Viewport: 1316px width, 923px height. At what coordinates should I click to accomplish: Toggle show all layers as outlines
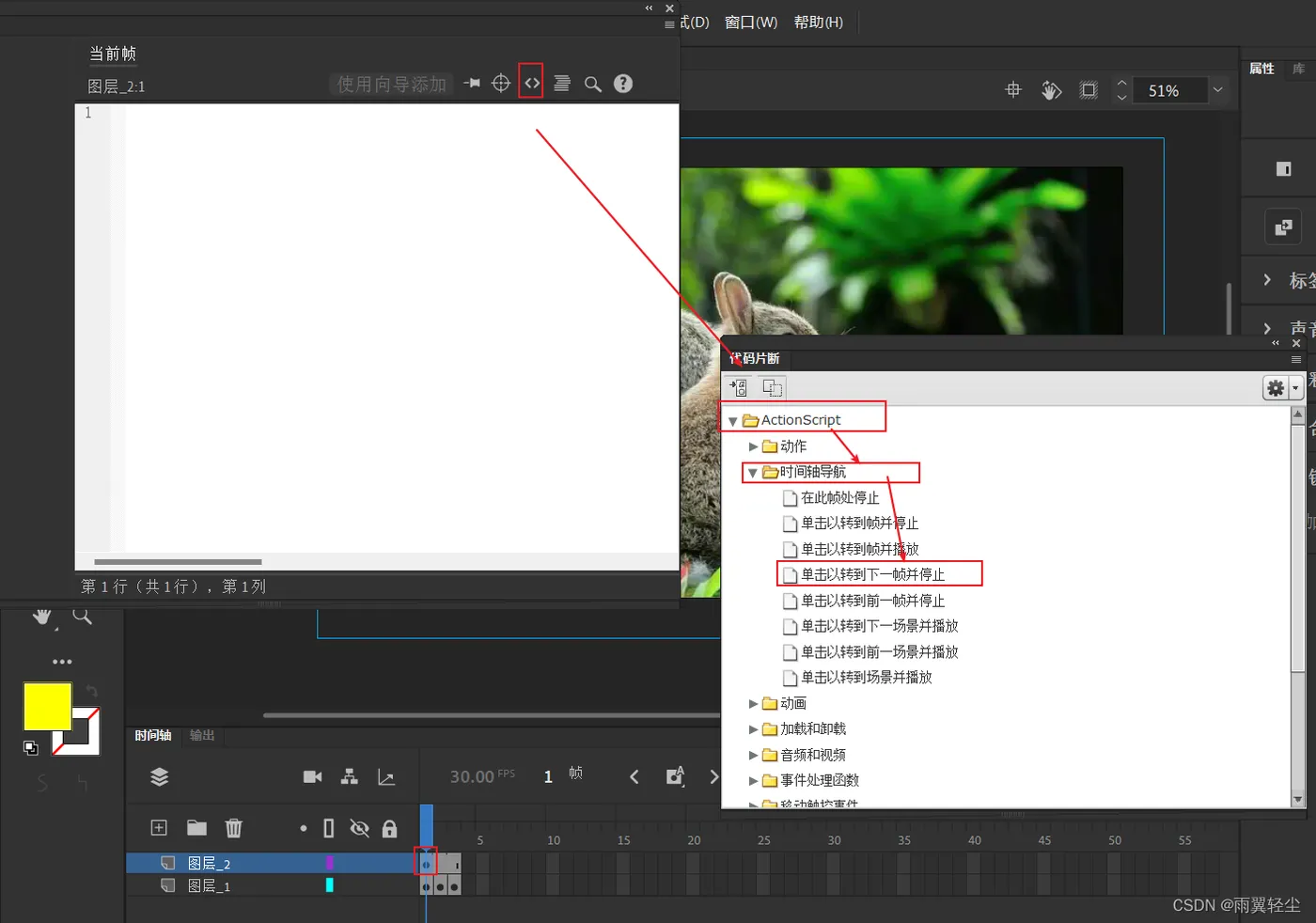coord(329,828)
